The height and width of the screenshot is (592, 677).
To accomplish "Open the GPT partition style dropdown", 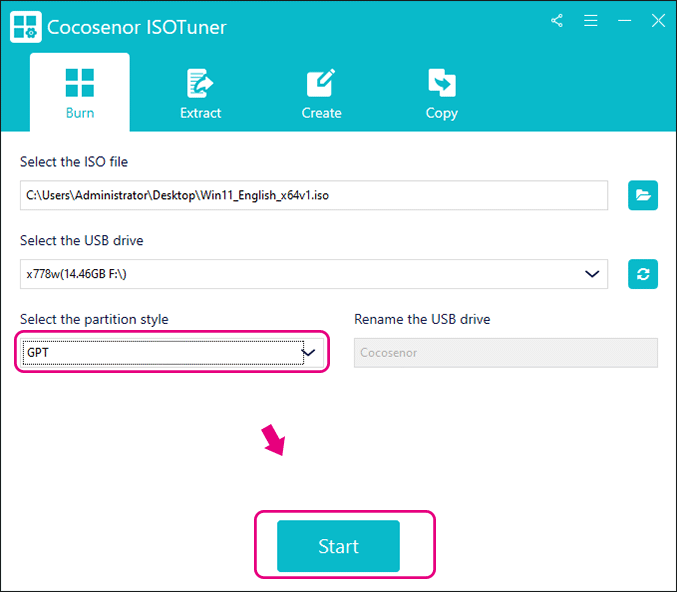I will [173, 352].
